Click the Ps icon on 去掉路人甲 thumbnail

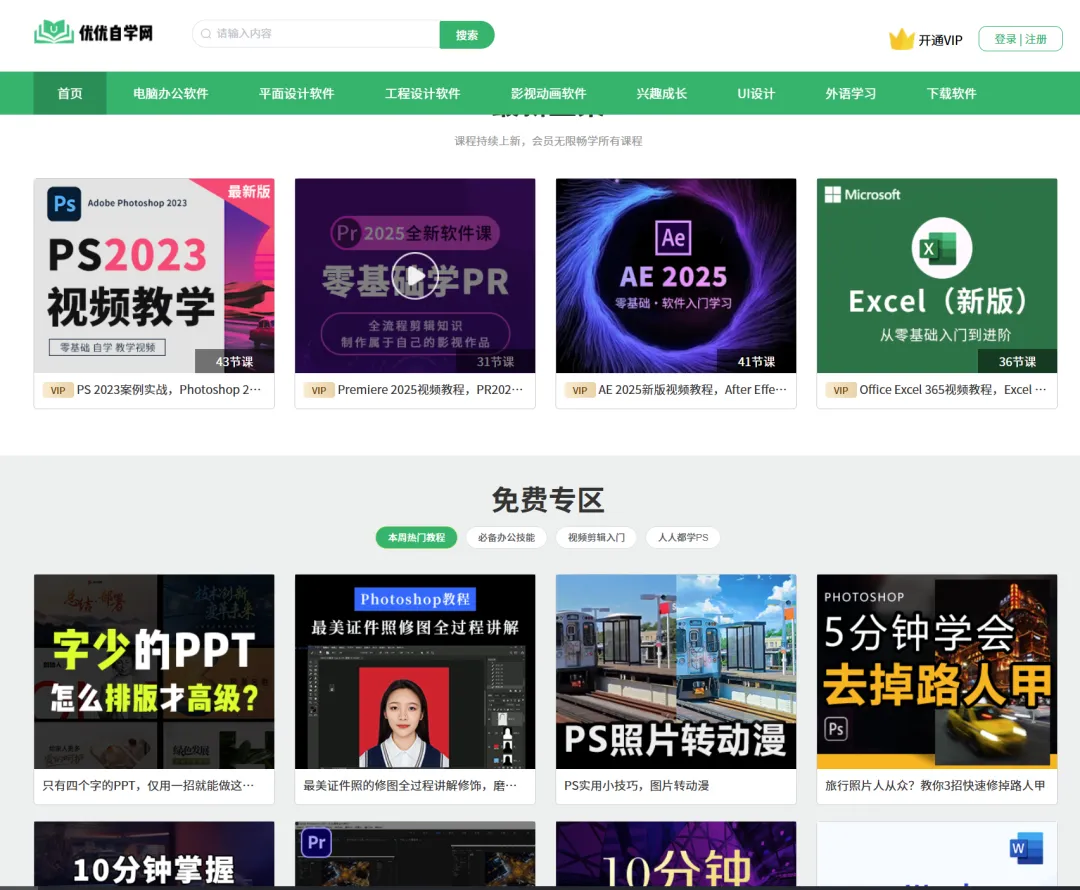836,729
